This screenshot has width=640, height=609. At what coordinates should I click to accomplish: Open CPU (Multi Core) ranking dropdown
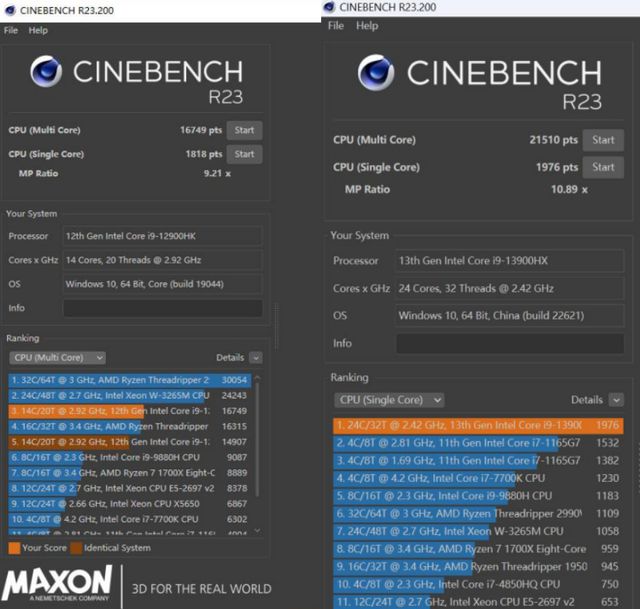(x=58, y=358)
